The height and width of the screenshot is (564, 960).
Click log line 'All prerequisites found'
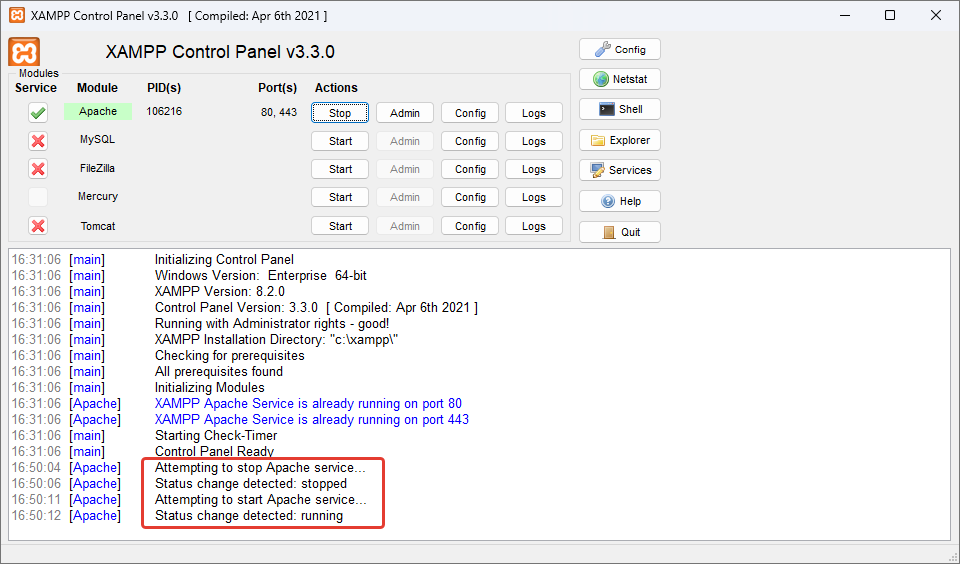coord(219,371)
